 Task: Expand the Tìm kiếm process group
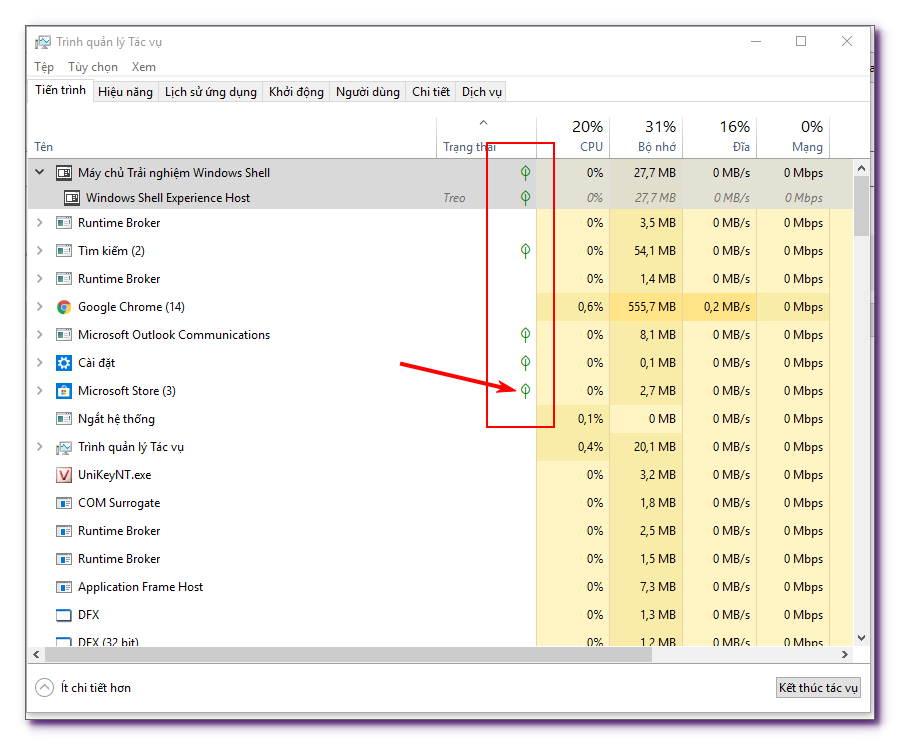point(39,250)
